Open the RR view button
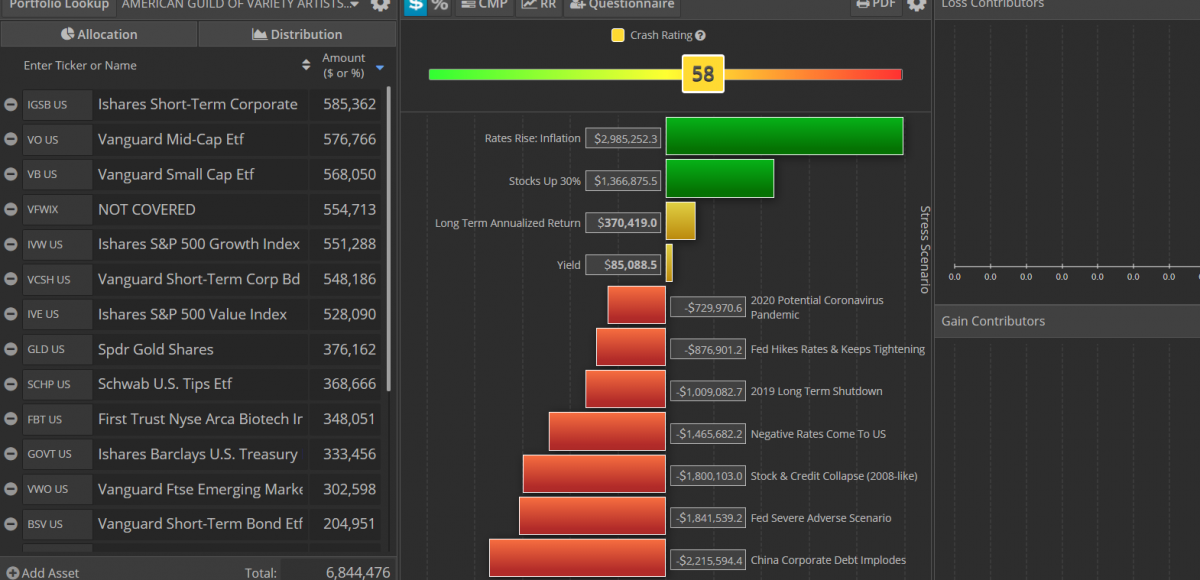1200x580 pixels. 538,5
